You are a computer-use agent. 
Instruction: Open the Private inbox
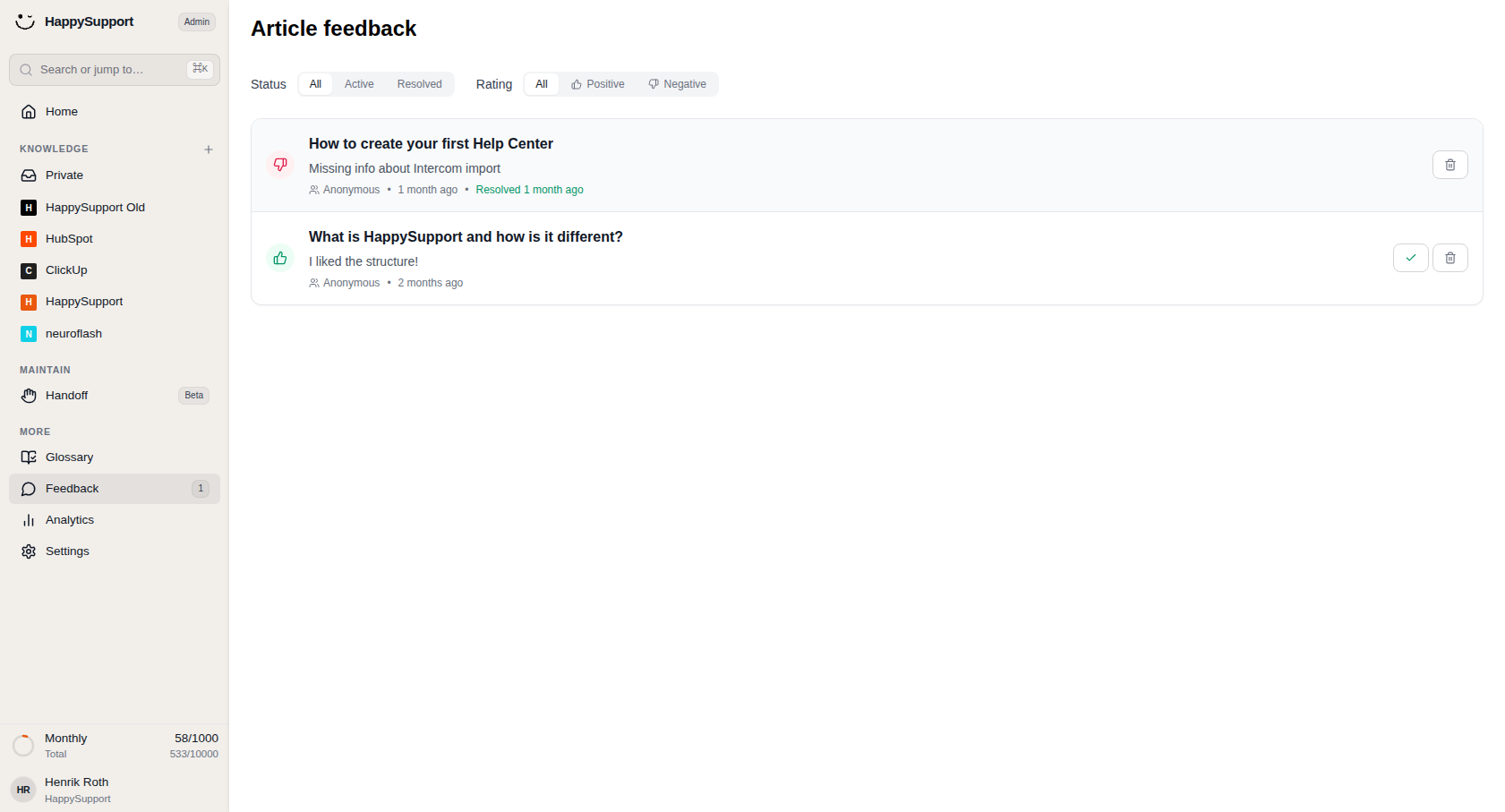[115, 175]
